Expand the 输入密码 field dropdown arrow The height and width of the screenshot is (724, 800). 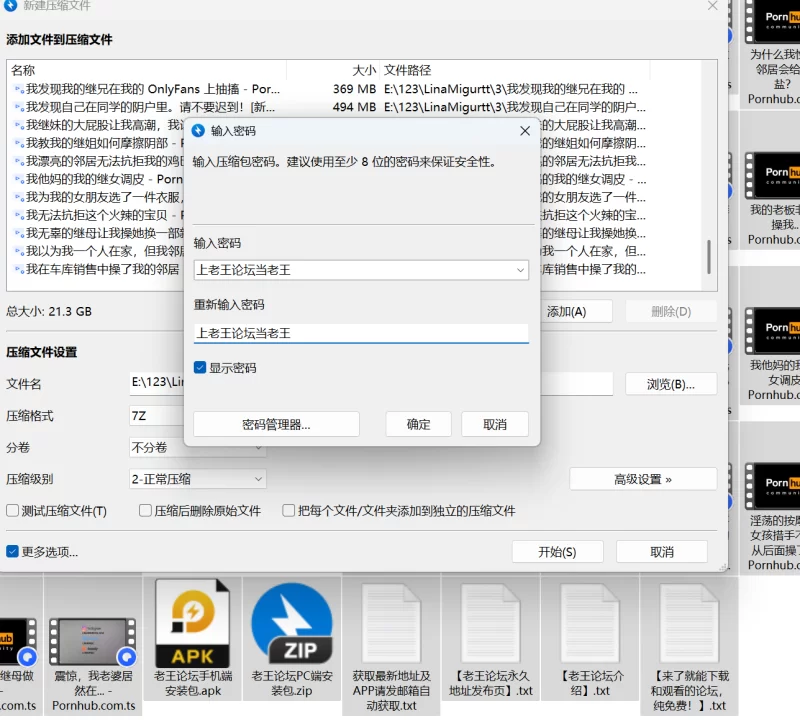[x=520, y=270]
